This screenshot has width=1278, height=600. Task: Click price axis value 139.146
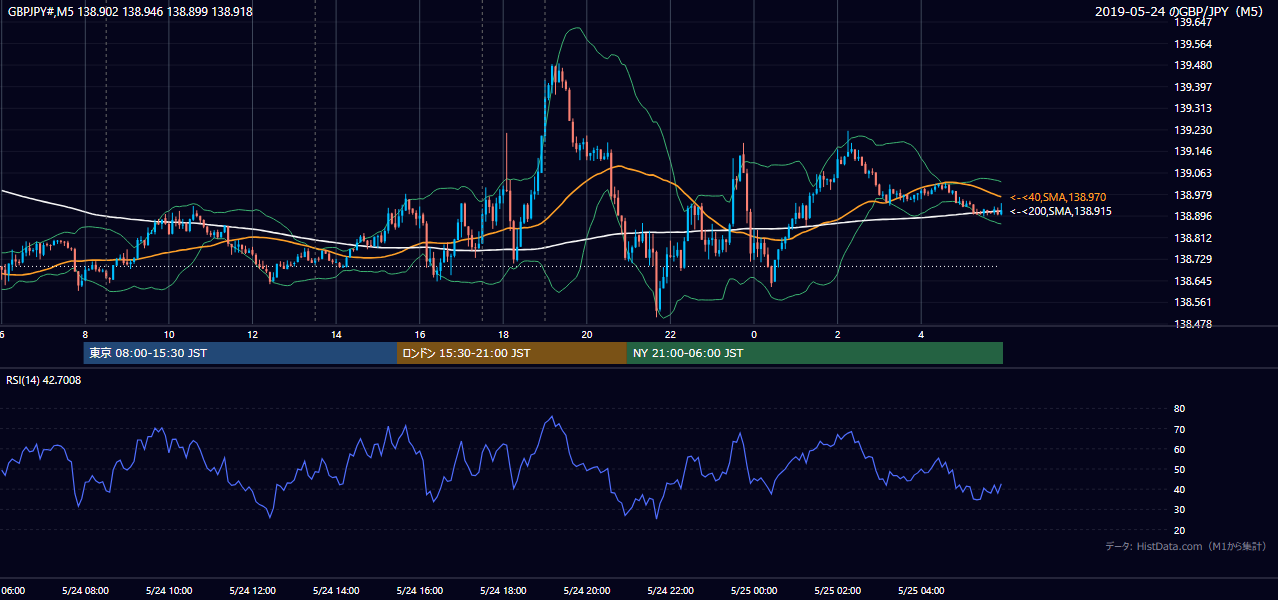pos(1192,152)
